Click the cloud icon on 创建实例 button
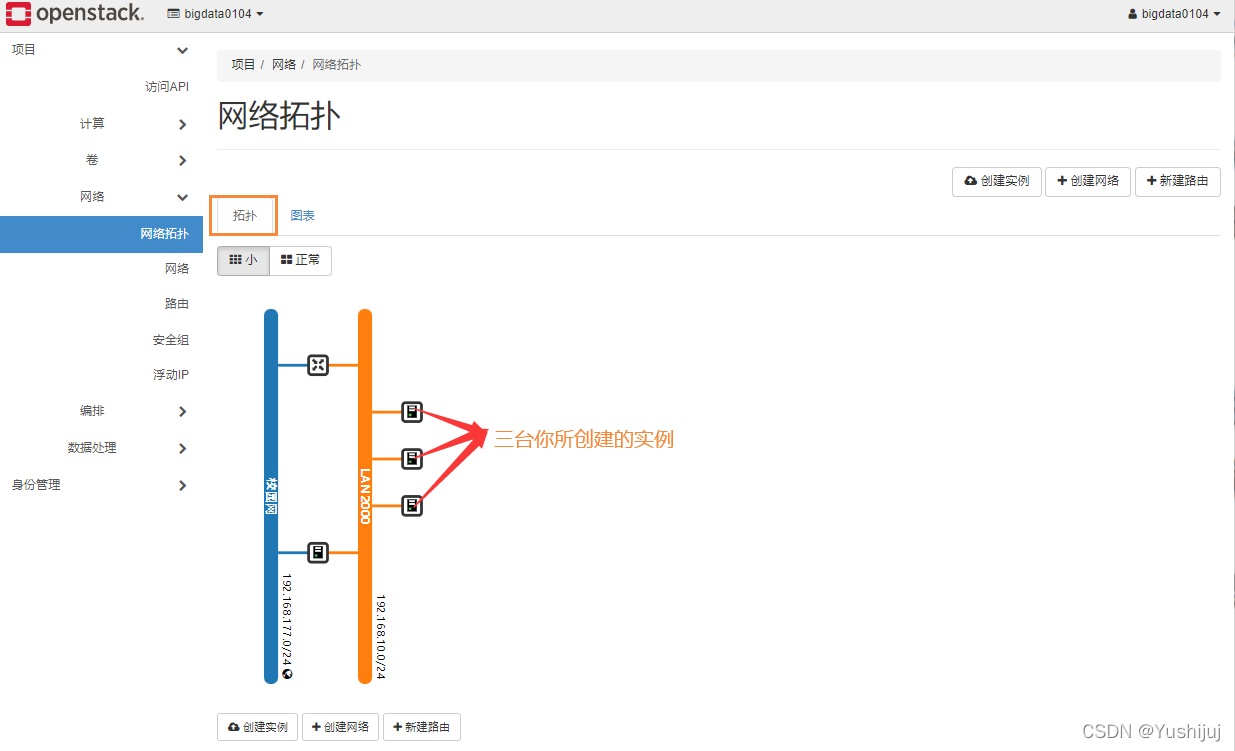Image resolution: width=1235 pixels, height=751 pixels. click(968, 181)
